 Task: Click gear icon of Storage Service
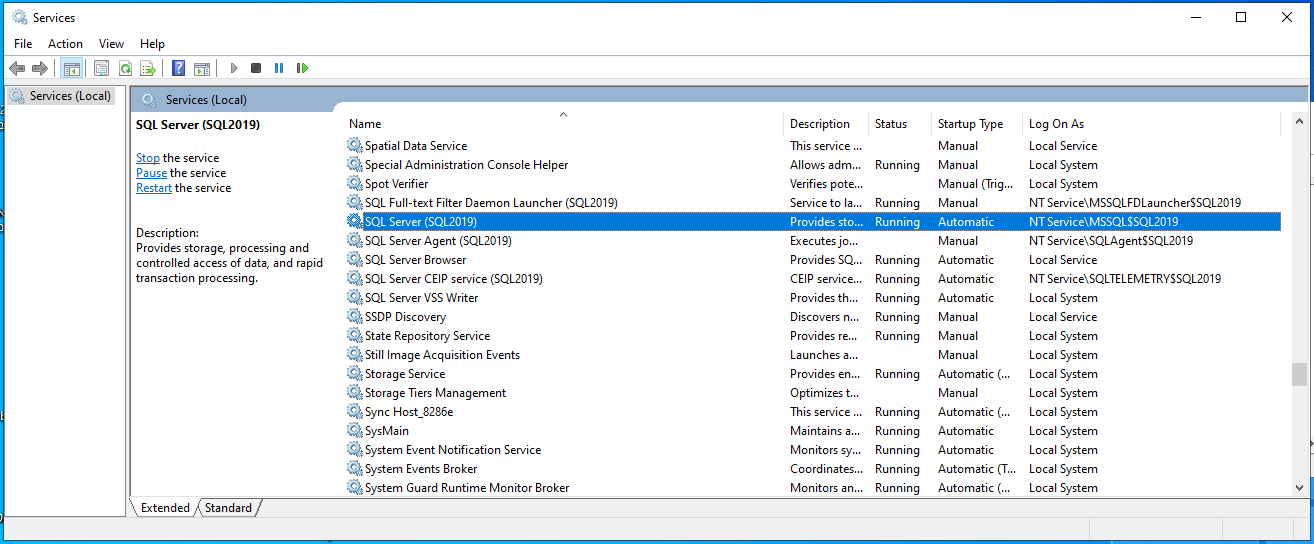pyautogui.click(x=354, y=374)
